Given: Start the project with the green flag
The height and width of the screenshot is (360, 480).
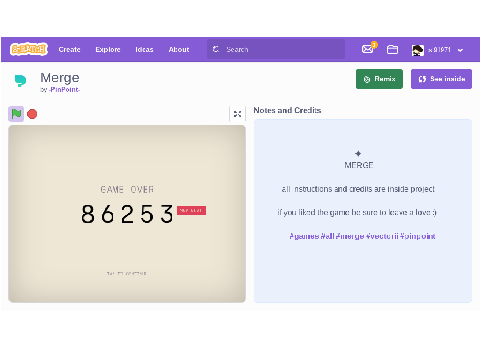Looking at the screenshot, I should coord(16,114).
